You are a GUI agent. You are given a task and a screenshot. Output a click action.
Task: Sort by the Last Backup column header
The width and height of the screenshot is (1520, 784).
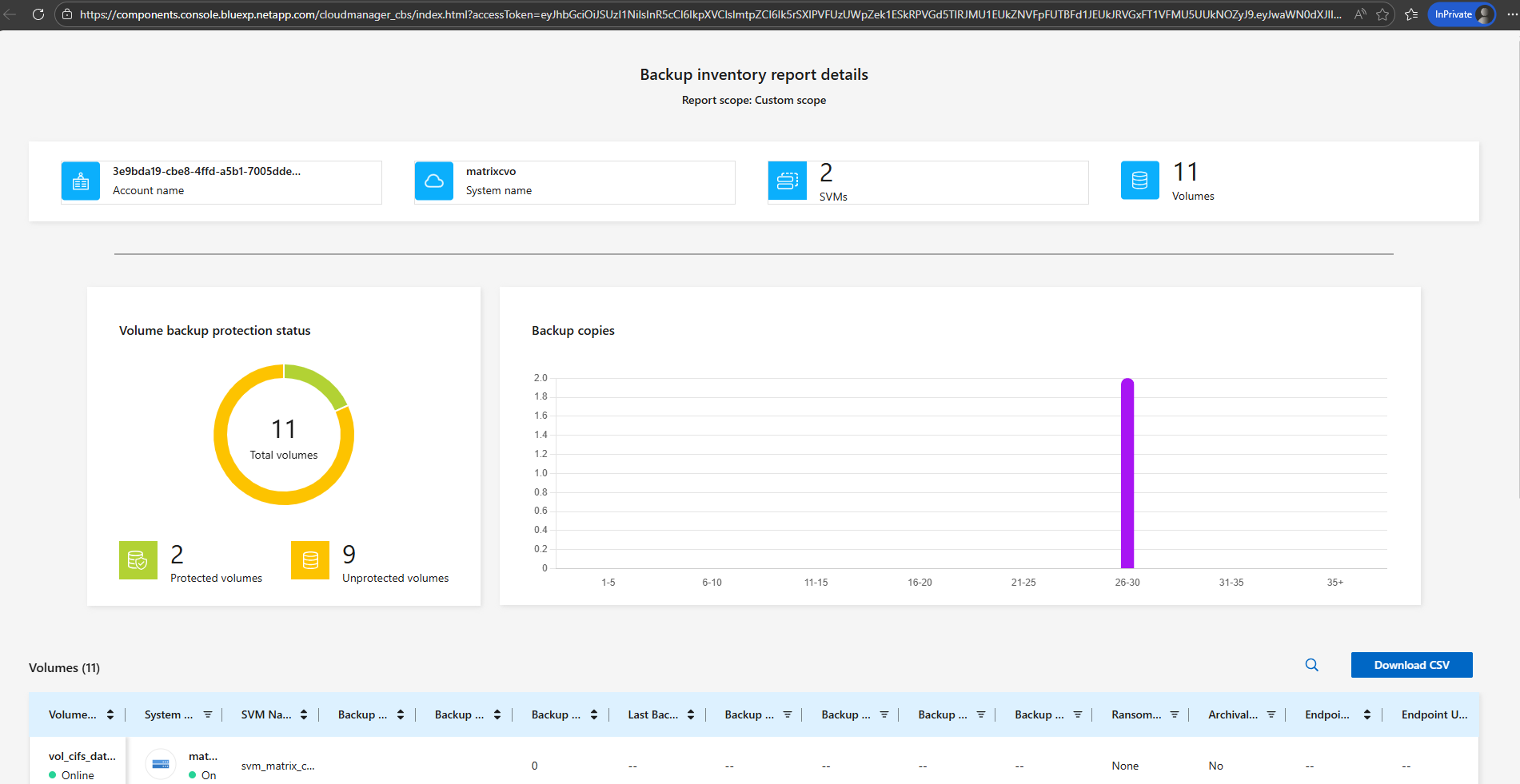point(691,714)
